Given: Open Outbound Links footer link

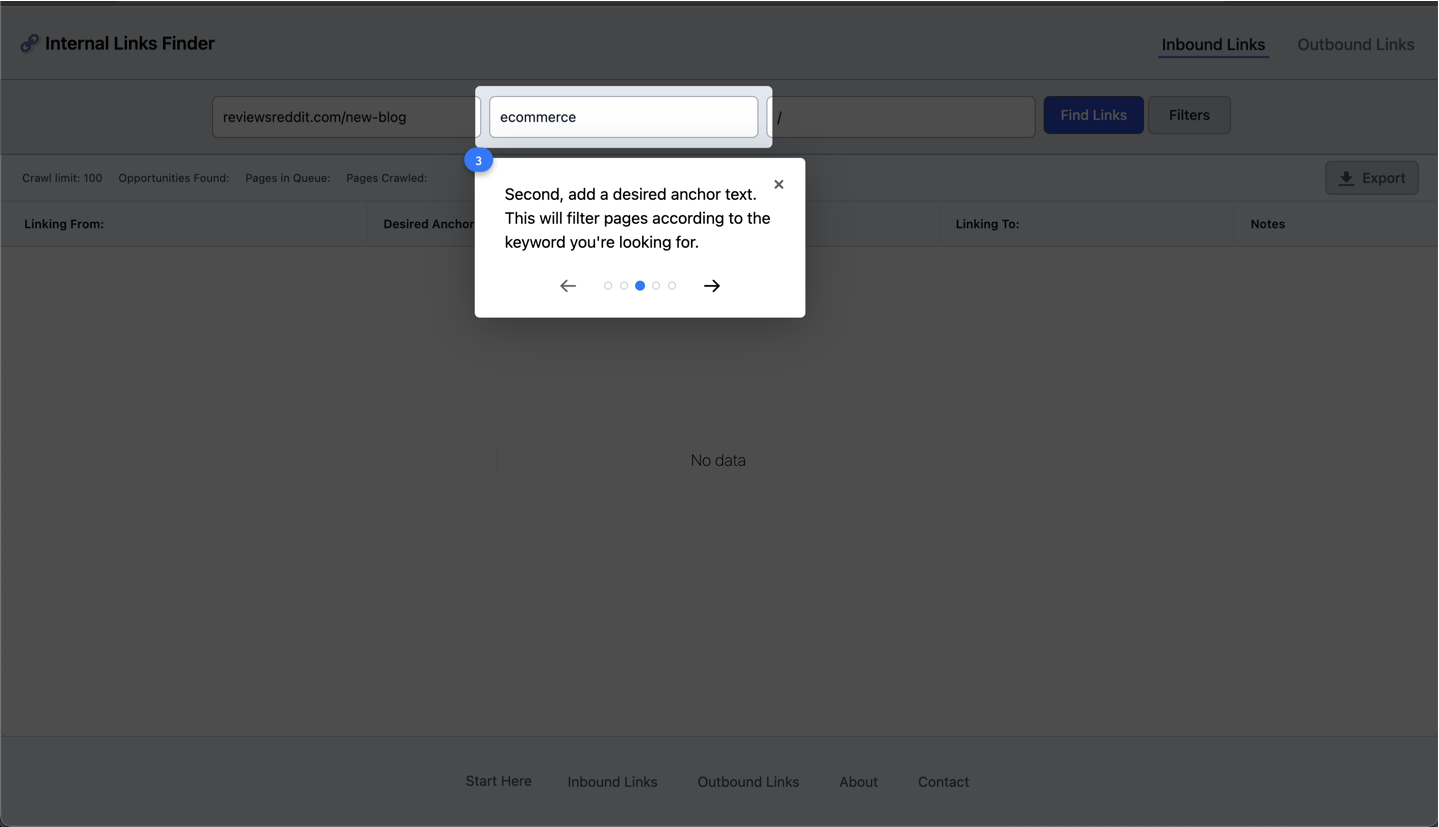Looking at the screenshot, I should [748, 782].
